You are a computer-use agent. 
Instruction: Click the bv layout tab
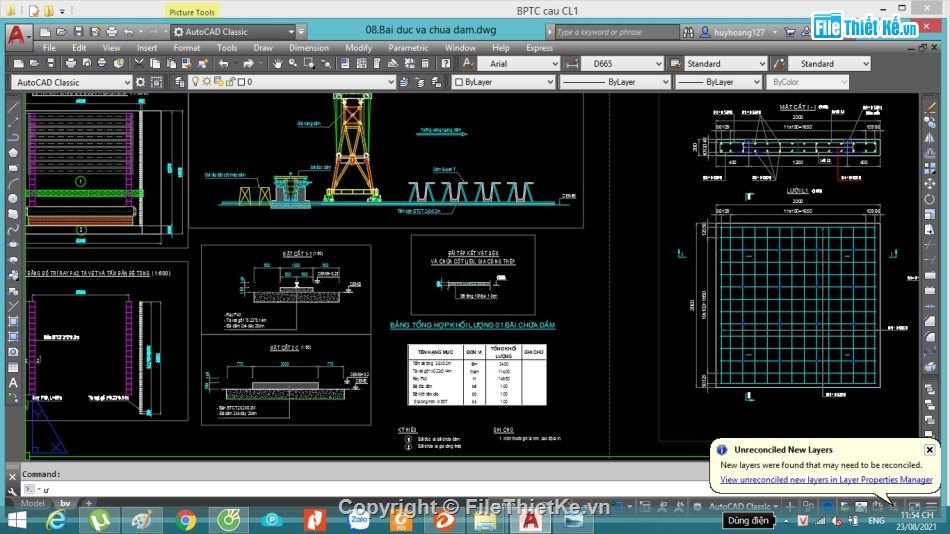[65, 503]
